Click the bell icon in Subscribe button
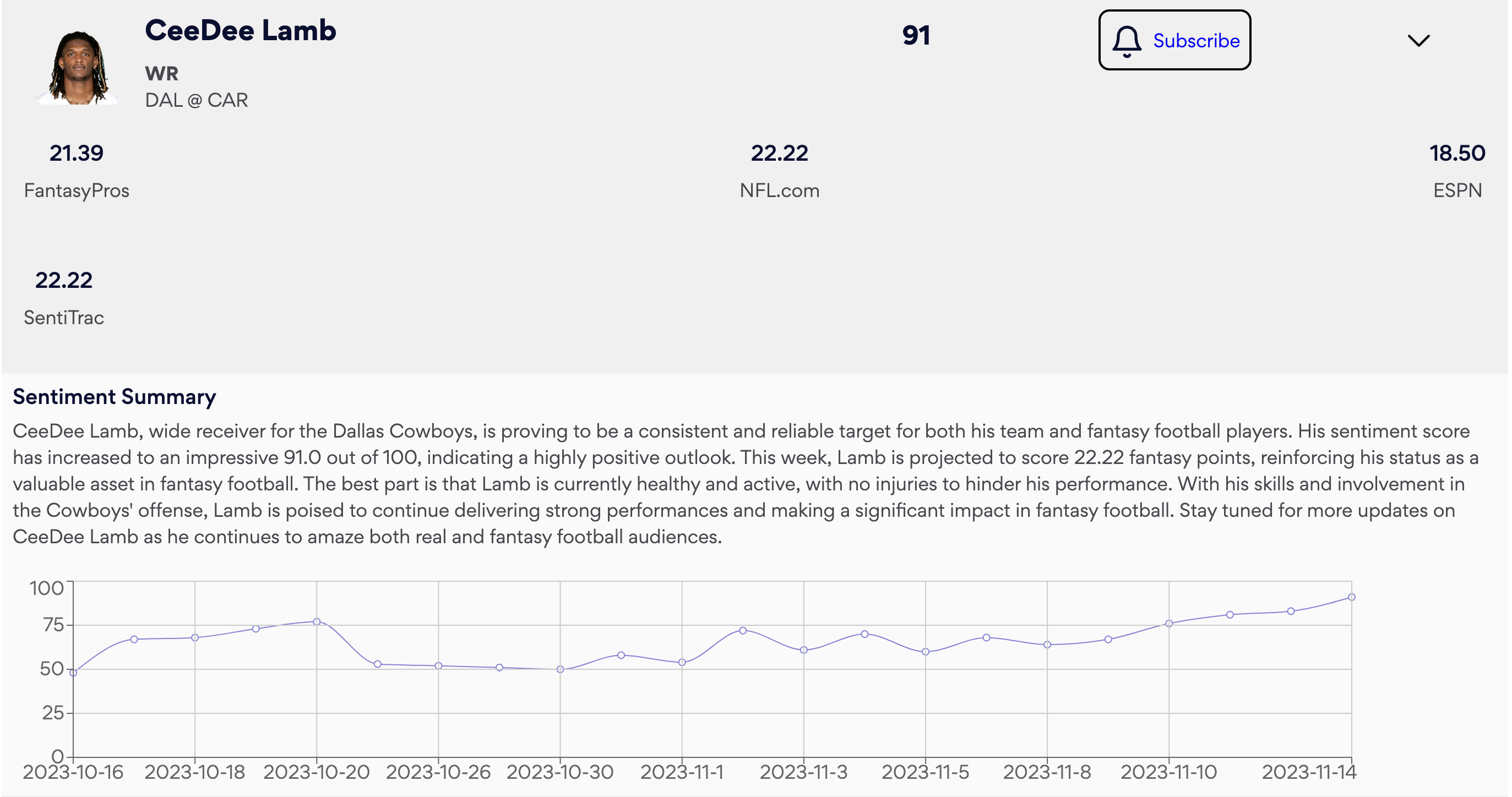The height and width of the screenshot is (797, 1512). [x=1127, y=41]
